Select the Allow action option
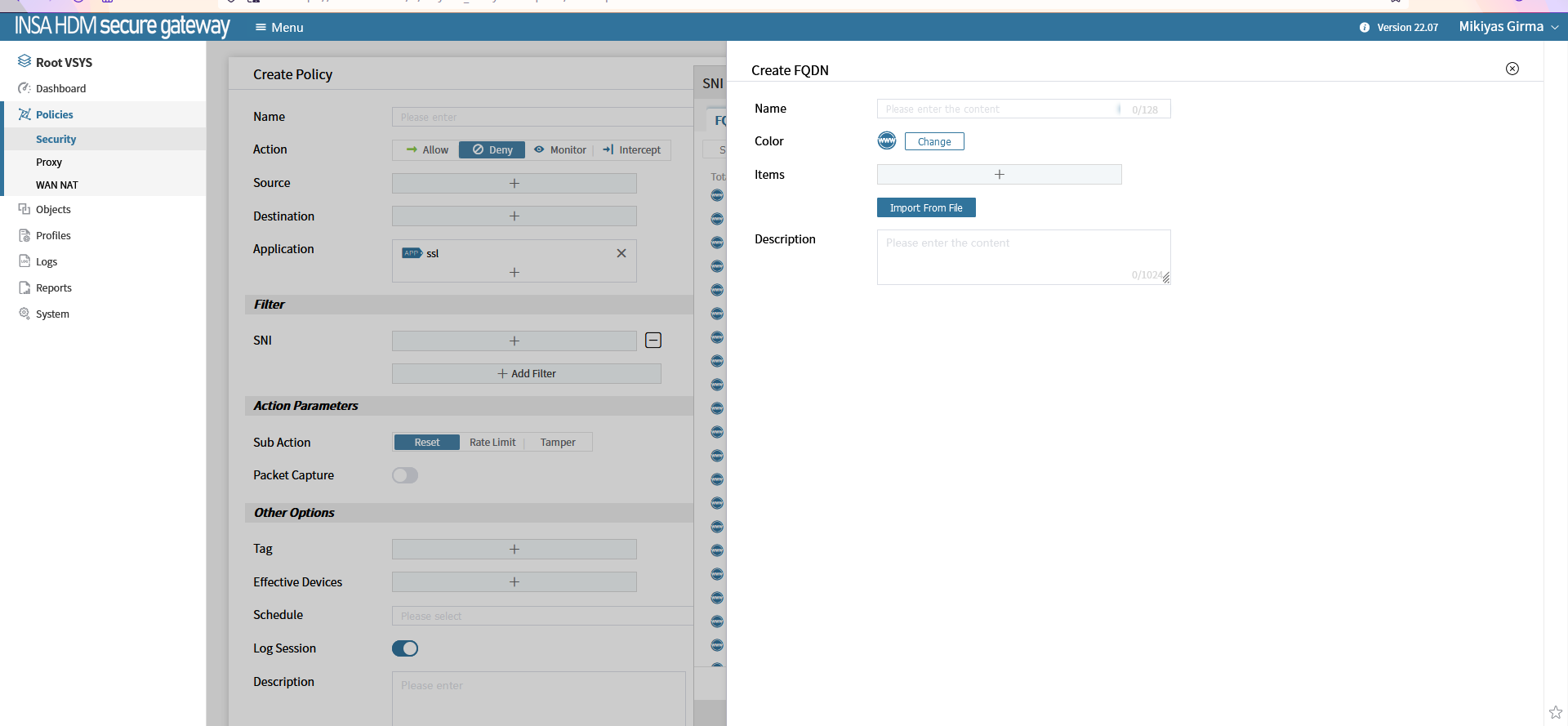This screenshot has width=1568, height=726. click(x=427, y=150)
